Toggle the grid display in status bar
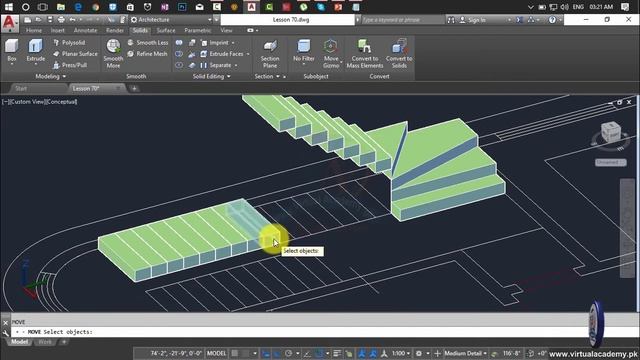 pyautogui.click(x=235, y=353)
